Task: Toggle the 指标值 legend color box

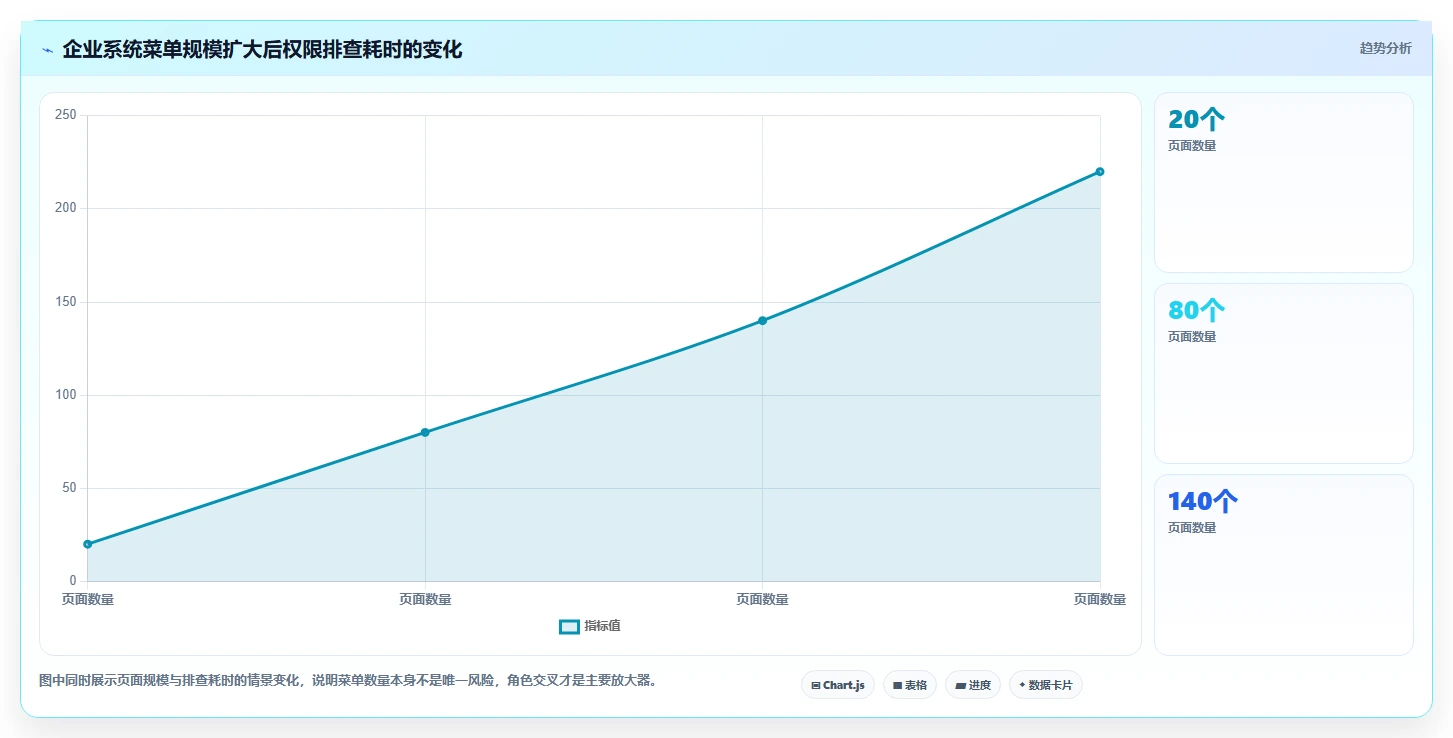Action: point(569,626)
